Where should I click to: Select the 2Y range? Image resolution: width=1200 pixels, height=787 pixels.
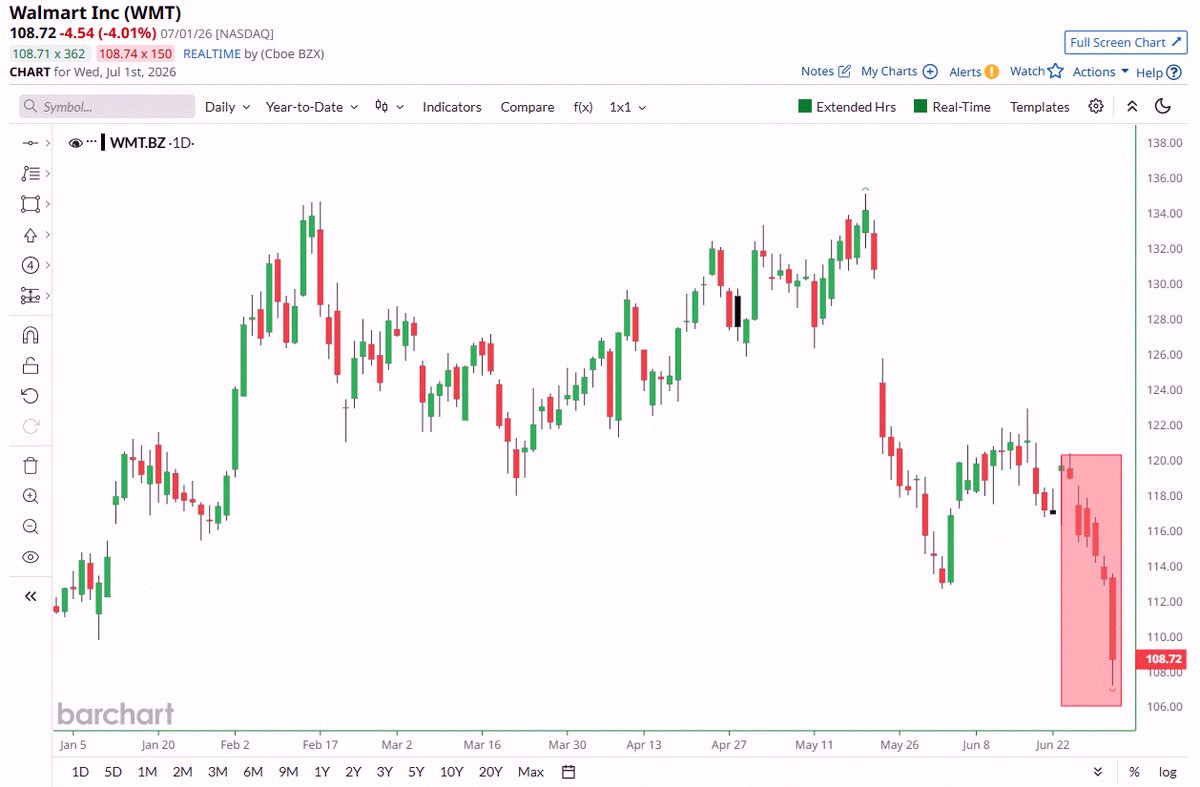pyautogui.click(x=353, y=772)
